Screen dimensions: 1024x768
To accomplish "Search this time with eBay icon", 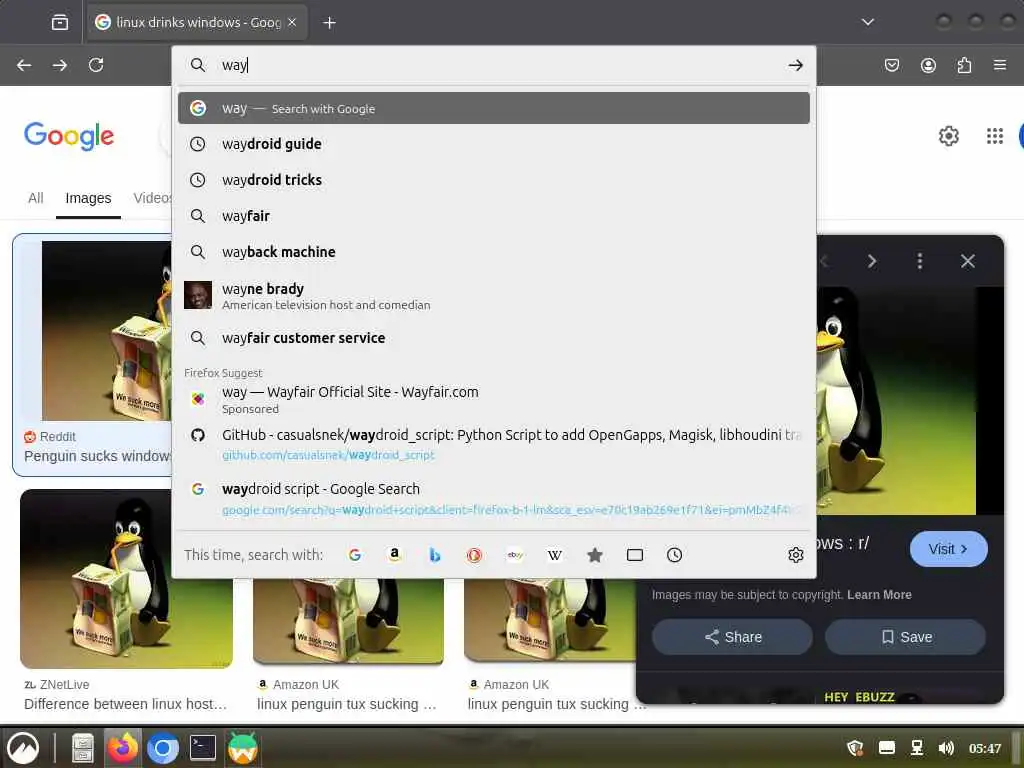I will click(x=515, y=555).
